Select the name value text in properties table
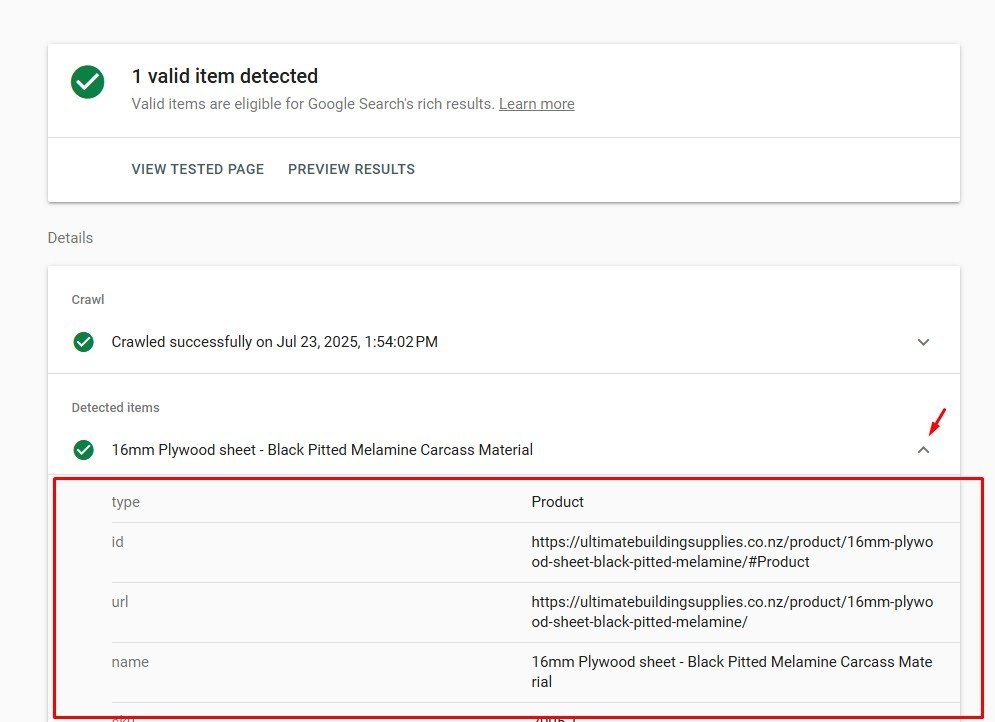The height and width of the screenshot is (722, 995). click(x=731, y=672)
